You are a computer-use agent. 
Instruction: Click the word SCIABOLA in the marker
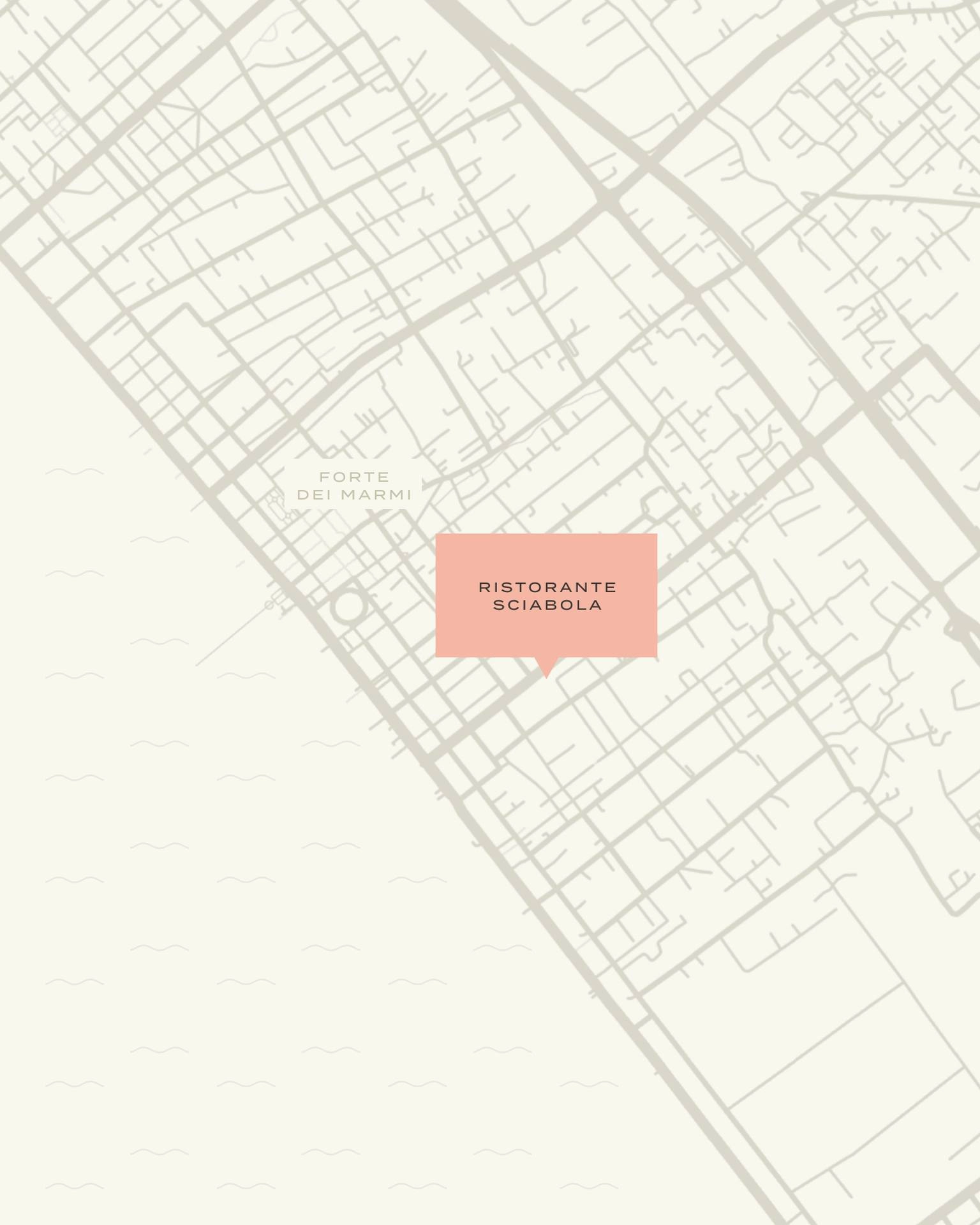(547, 605)
